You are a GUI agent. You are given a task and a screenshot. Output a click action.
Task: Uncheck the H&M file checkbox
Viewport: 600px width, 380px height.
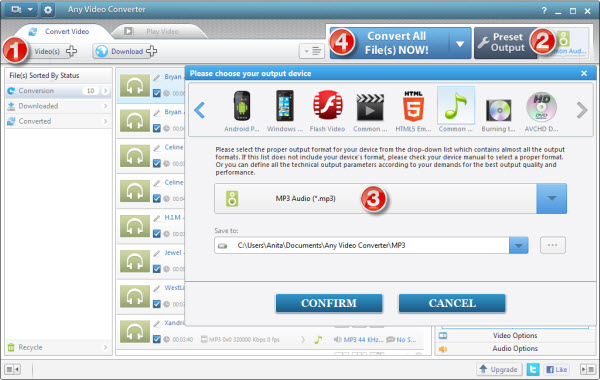click(x=157, y=233)
